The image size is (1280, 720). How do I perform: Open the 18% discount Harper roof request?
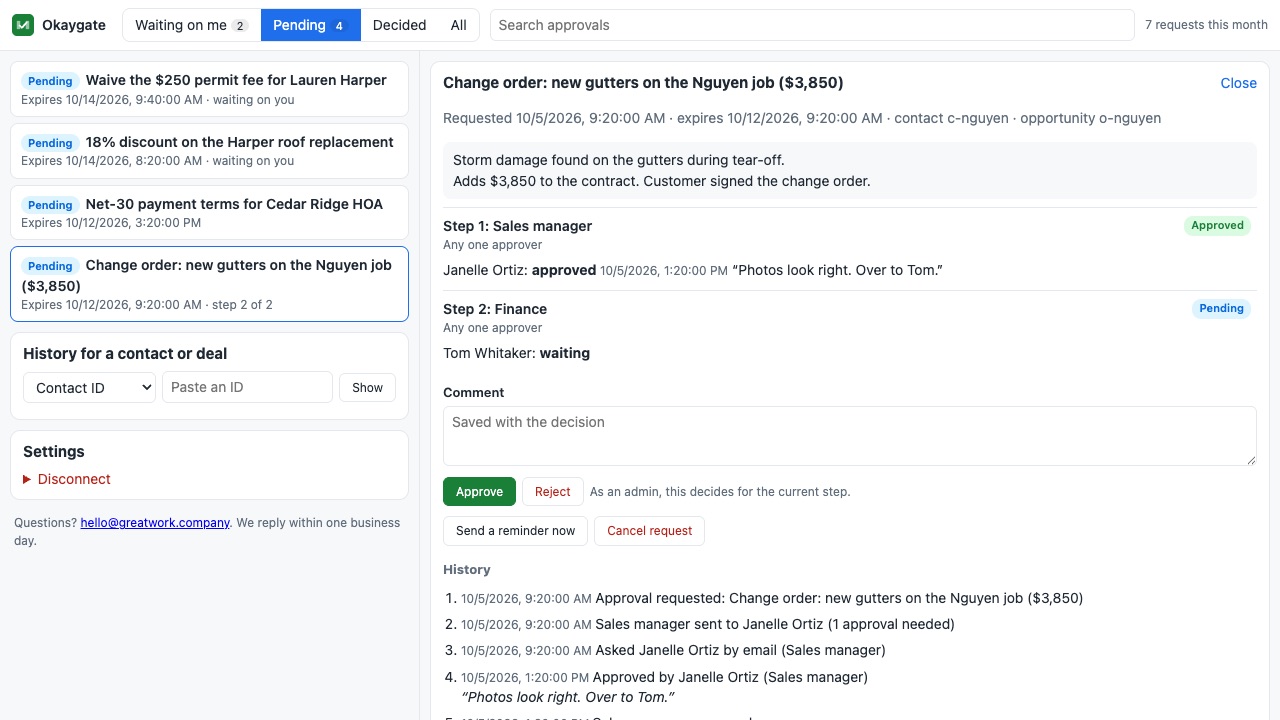pyautogui.click(x=209, y=151)
